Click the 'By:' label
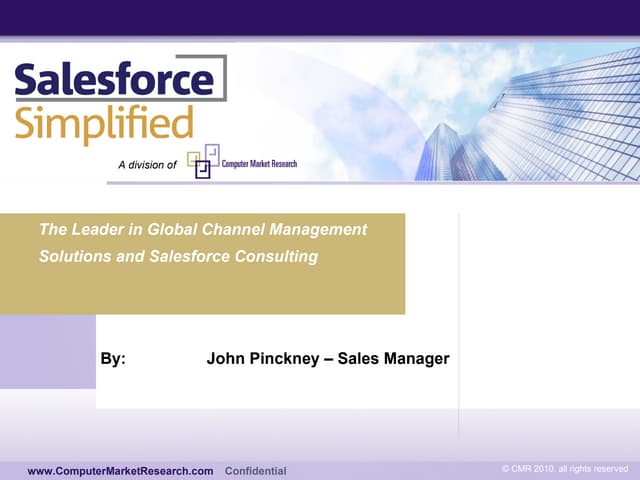This screenshot has width=640, height=480. point(113,358)
